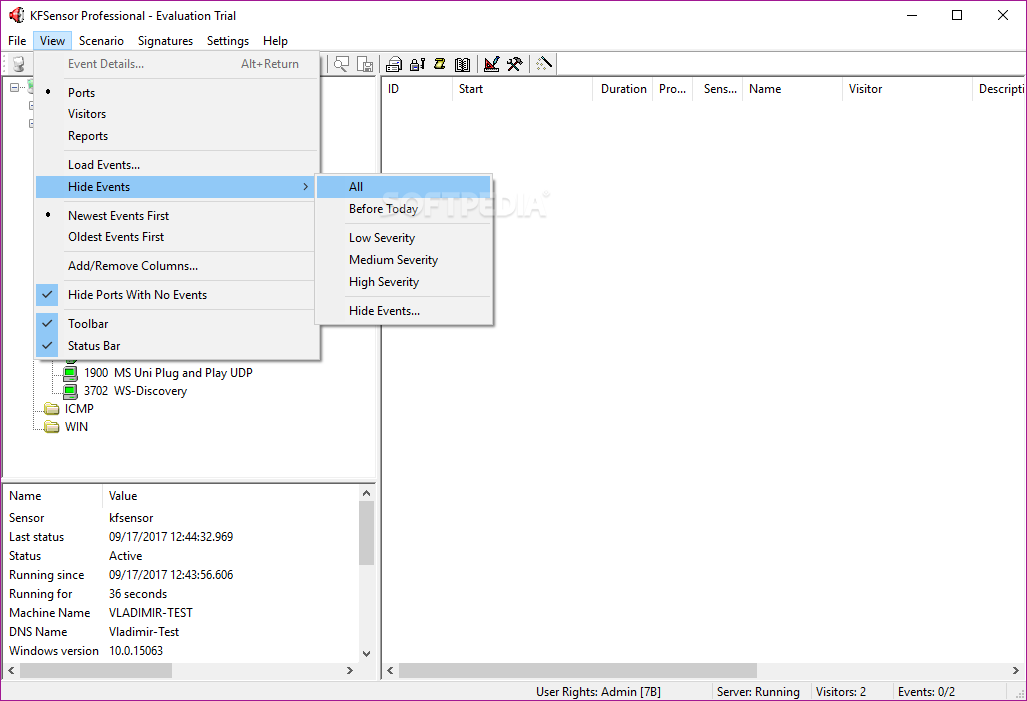Click the yellow scroll toolbar icon
The height and width of the screenshot is (701, 1027).
tap(439, 64)
